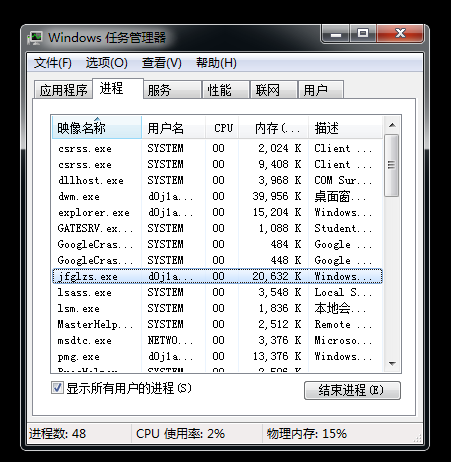Image resolution: width=451 pixels, height=462 pixels.
Task: Click the scrollbar down arrow
Action: click(x=392, y=364)
